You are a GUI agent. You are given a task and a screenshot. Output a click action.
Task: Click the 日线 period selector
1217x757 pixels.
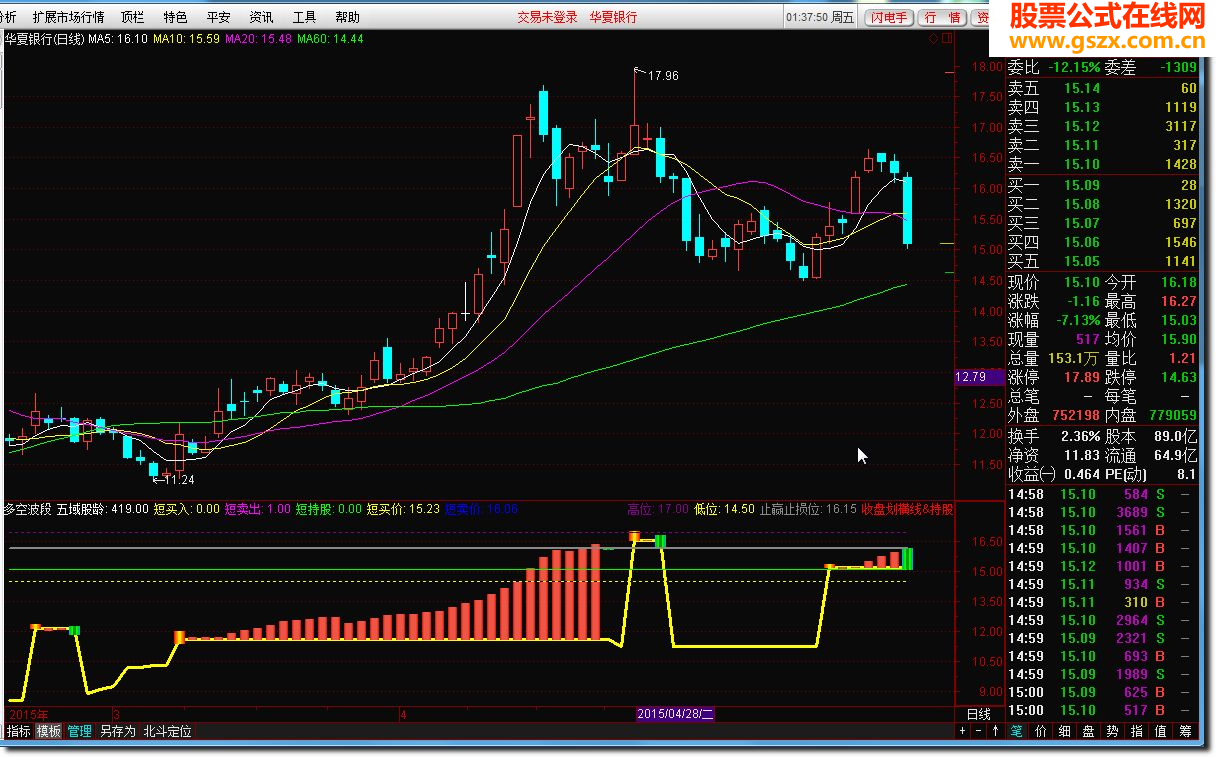[x=978, y=714]
